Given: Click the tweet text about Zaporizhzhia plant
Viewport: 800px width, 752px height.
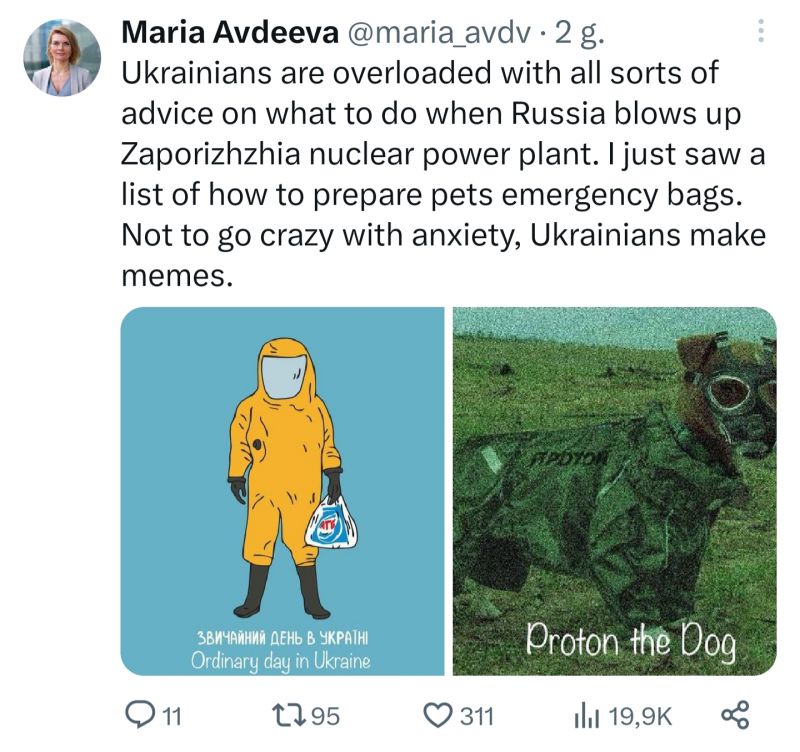Looking at the screenshot, I should tap(443, 174).
